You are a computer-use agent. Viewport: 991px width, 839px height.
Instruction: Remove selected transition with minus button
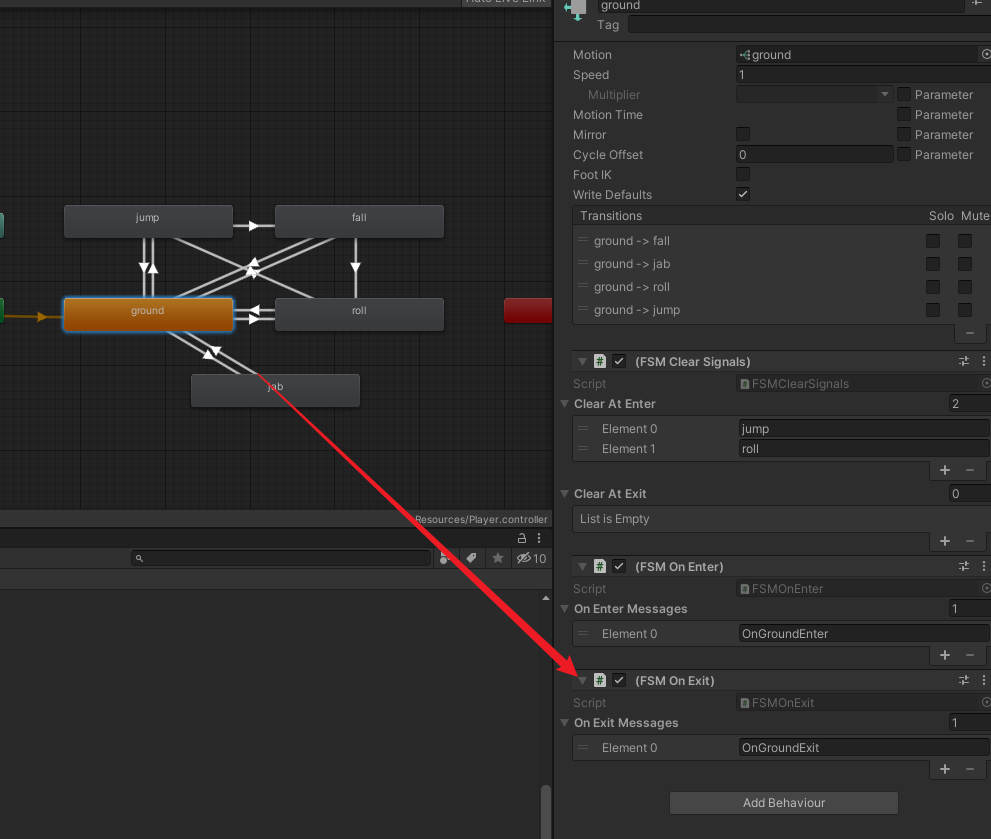[970, 333]
